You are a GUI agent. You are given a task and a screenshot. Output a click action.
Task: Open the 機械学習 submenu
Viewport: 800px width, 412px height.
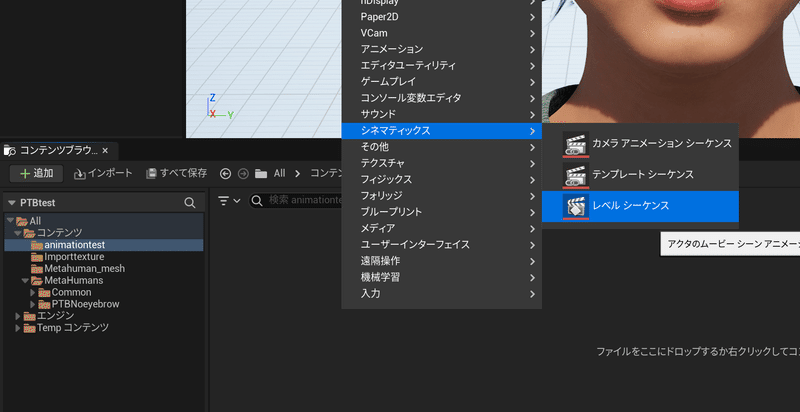point(441,278)
